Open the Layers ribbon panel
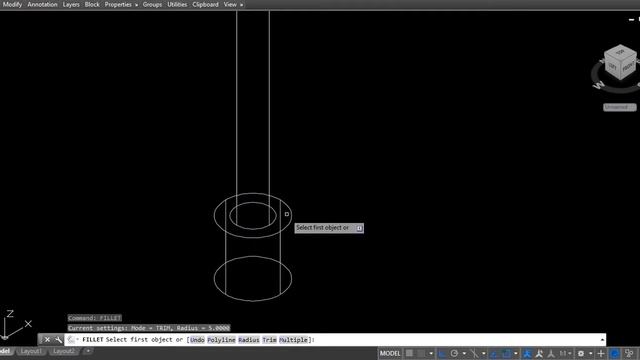640x360 pixels. [71, 4]
